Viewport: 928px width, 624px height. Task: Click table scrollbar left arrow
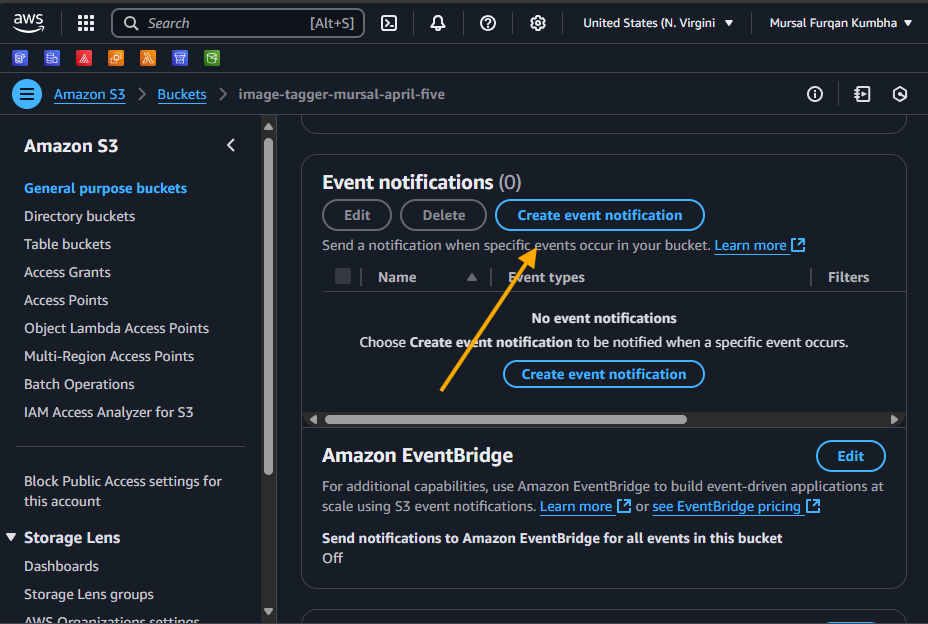313,419
